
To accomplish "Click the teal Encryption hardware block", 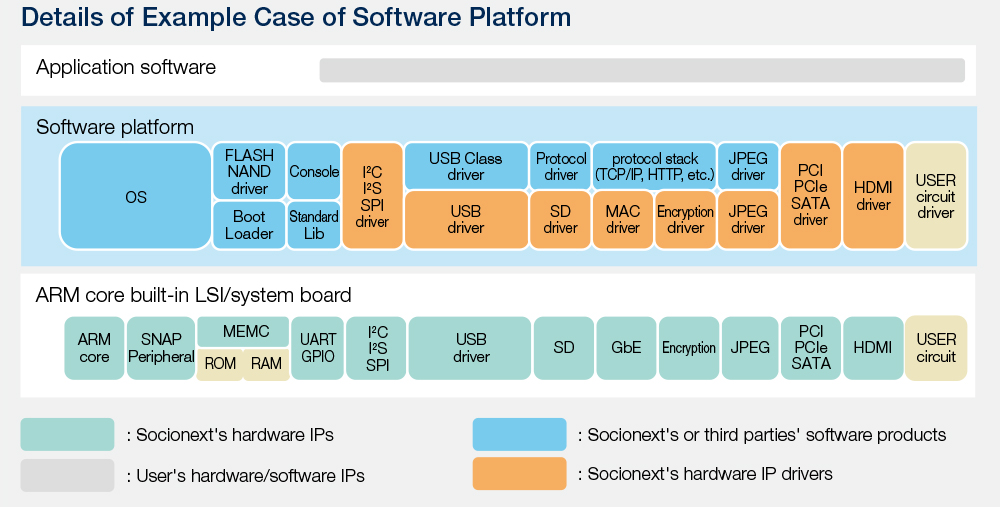I will [x=689, y=348].
